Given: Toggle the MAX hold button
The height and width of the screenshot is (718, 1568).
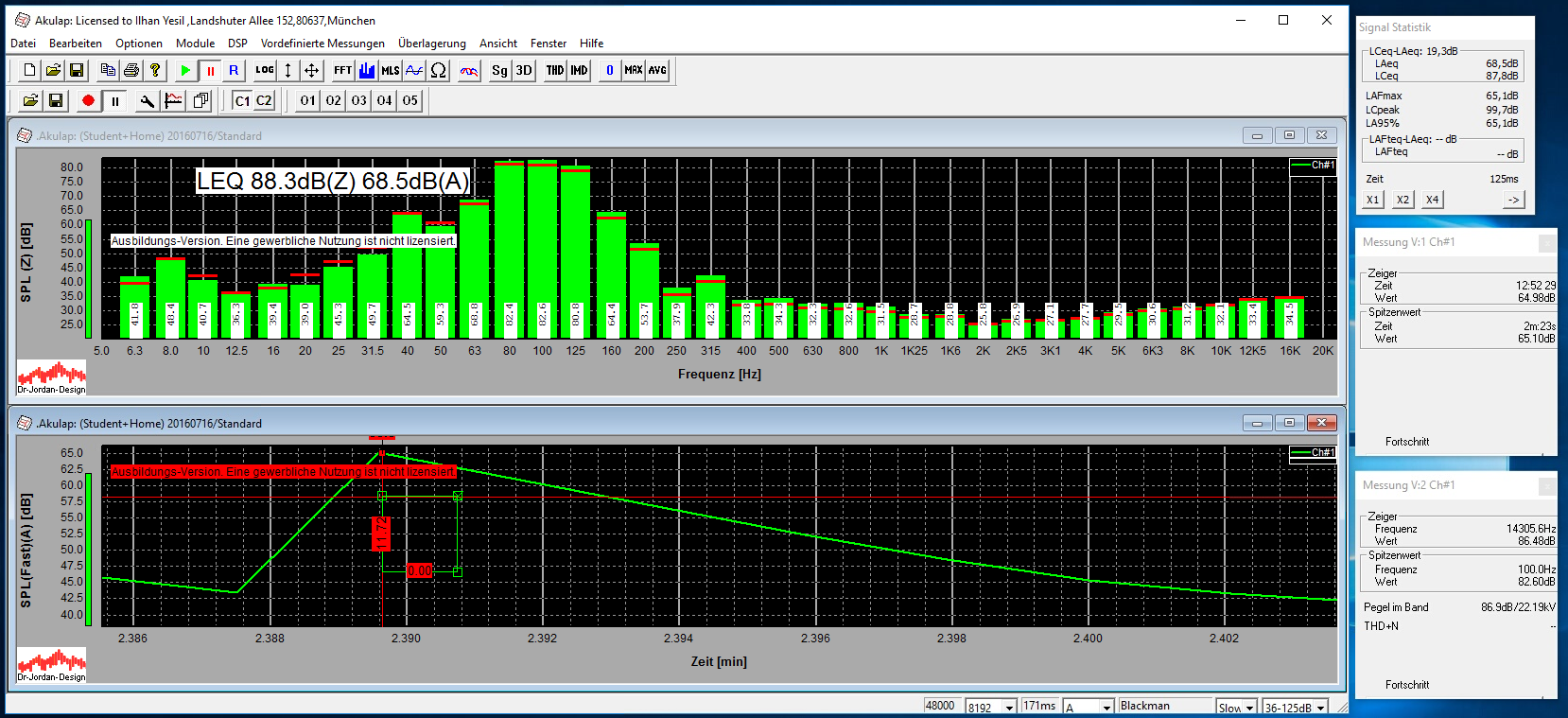Looking at the screenshot, I should pos(634,70).
